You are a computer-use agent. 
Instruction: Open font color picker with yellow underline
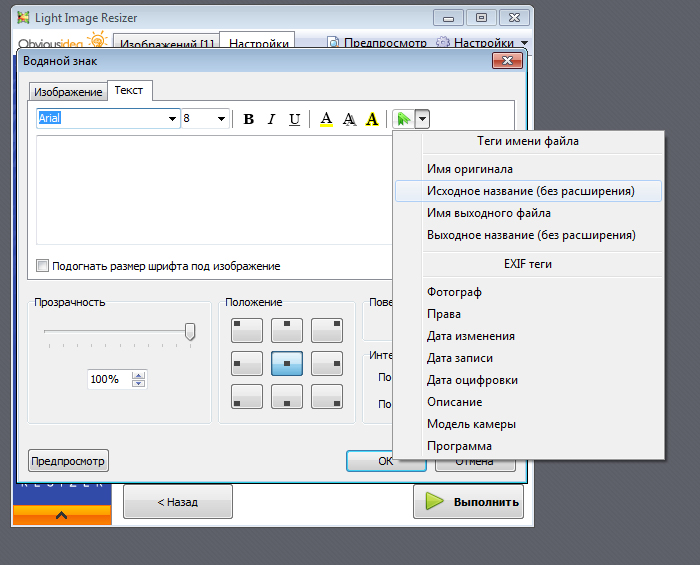click(x=326, y=119)
